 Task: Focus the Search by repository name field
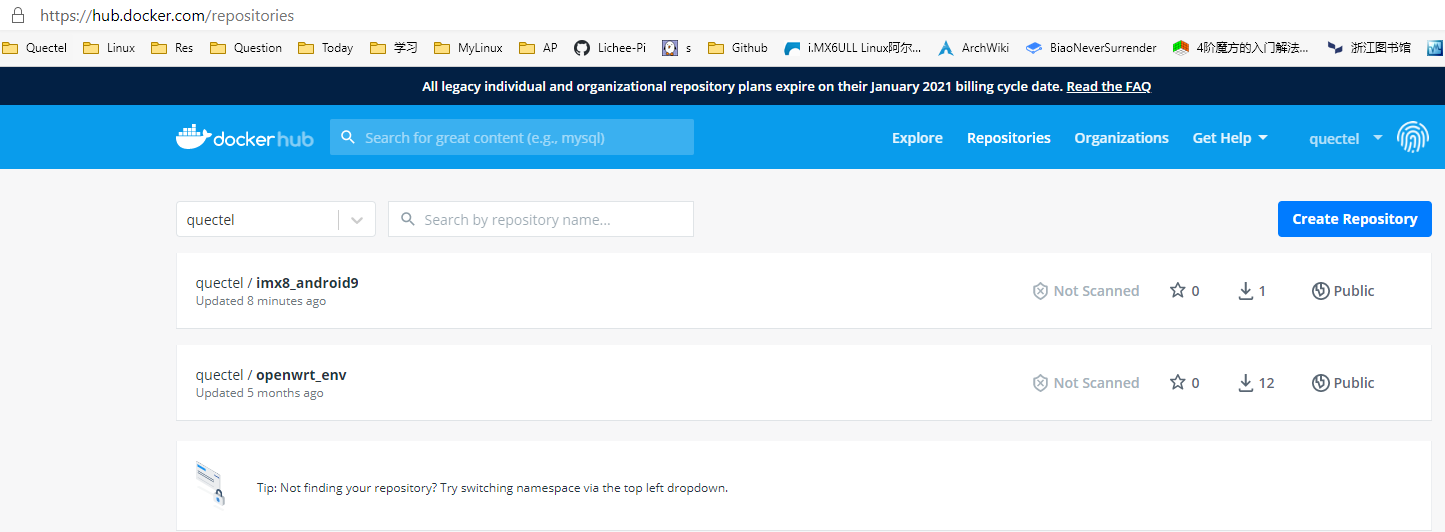541,219
